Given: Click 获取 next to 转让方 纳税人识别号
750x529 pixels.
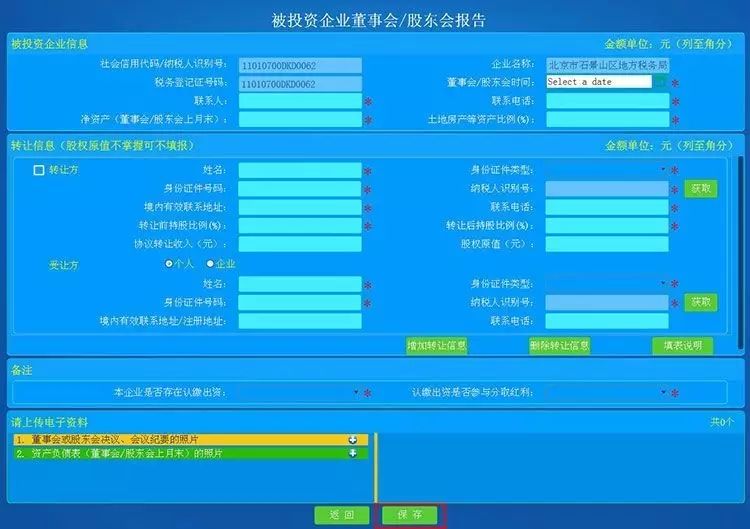Looking at the screenshot, I should click(x=701, y=189).
